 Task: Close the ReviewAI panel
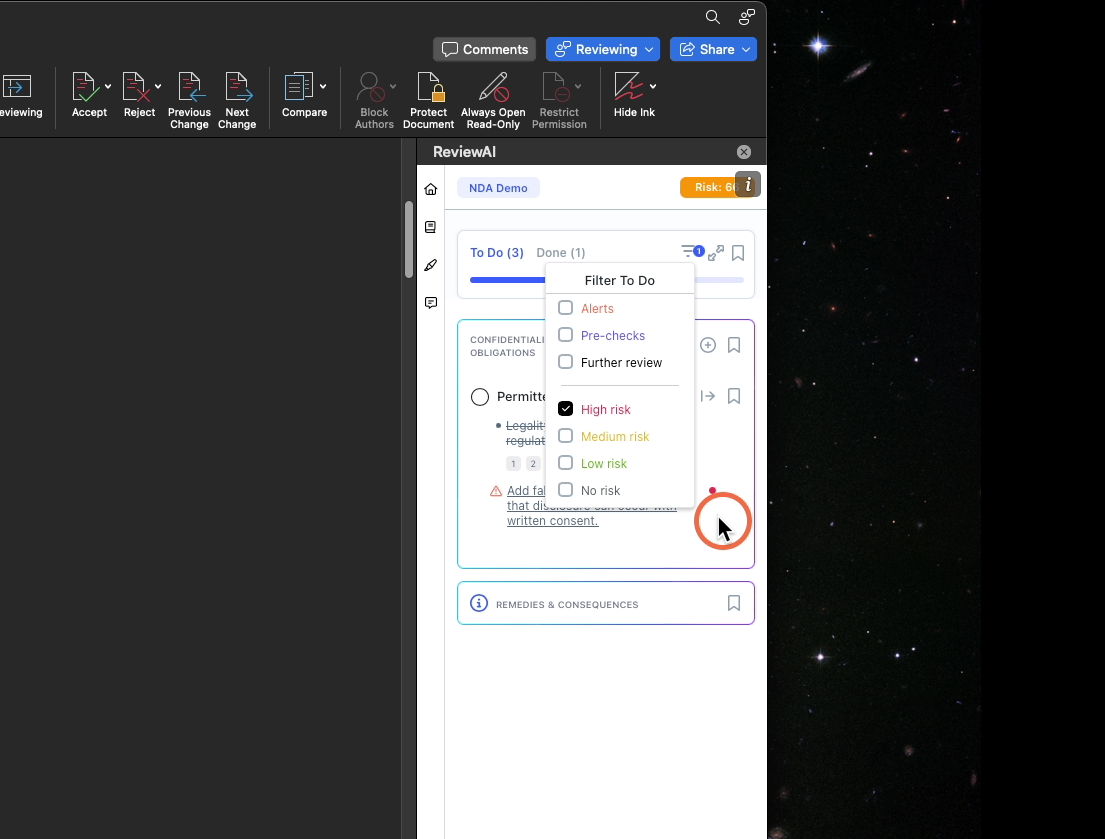tap(743, 152)
